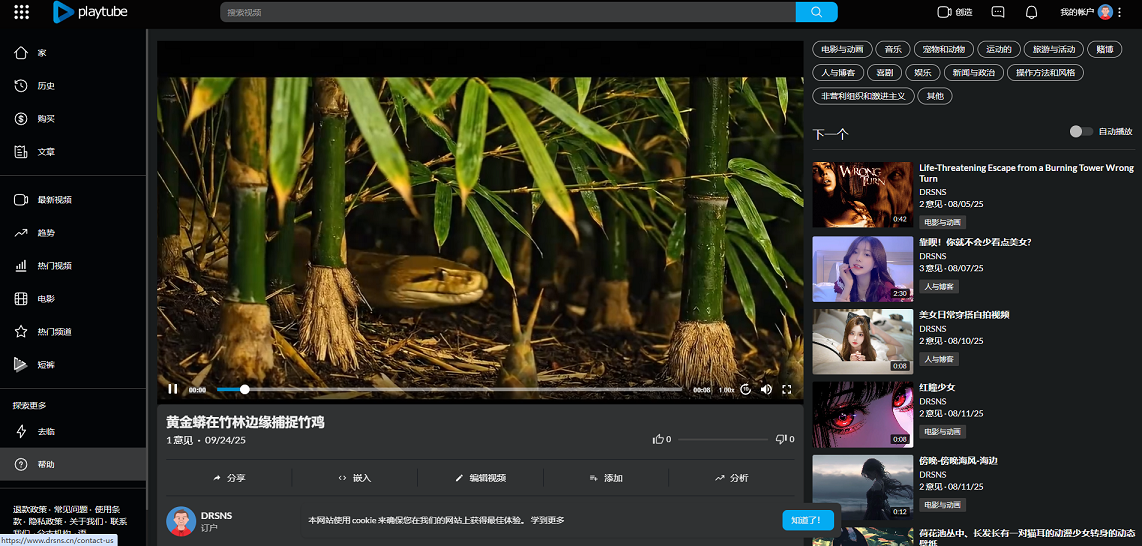Open the 1.00x playback speed selector
Image resolution: width=1142 pixels, height=546 pixels.
pyautogui.click(x=726, y=390)
